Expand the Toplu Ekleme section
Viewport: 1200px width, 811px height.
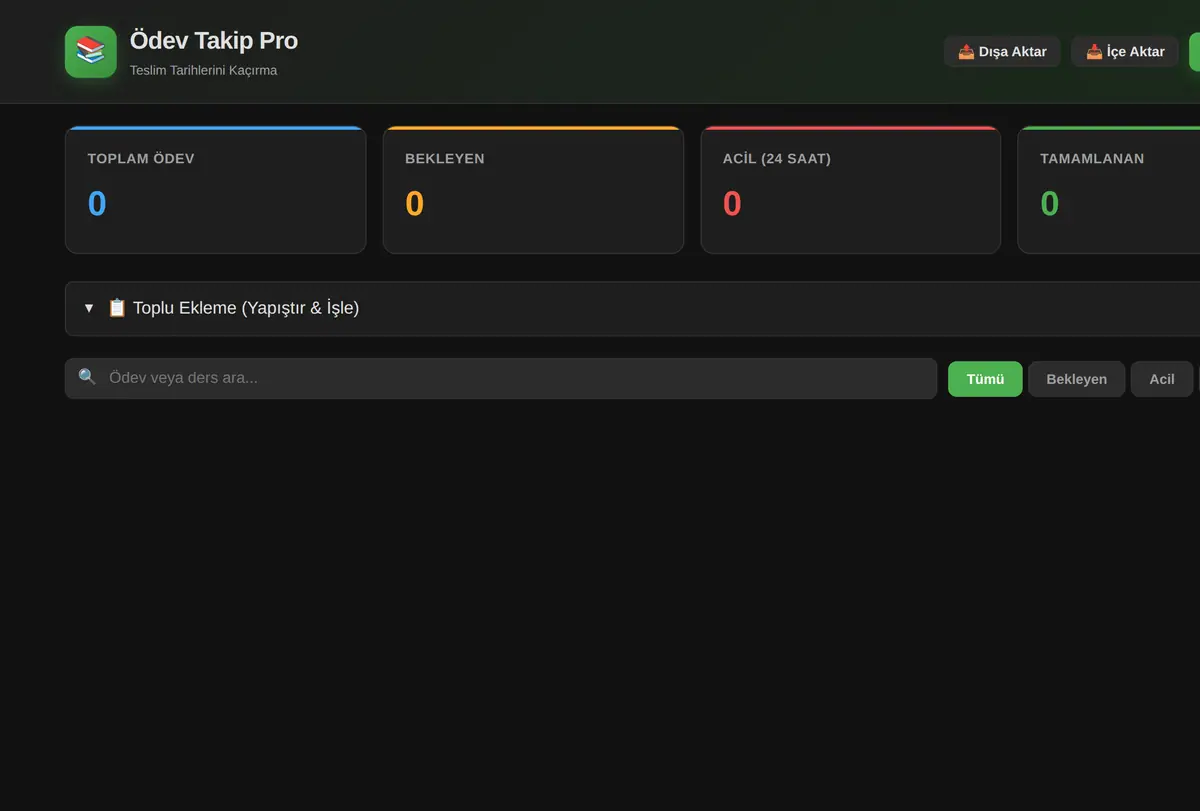[x=632, y=308]
